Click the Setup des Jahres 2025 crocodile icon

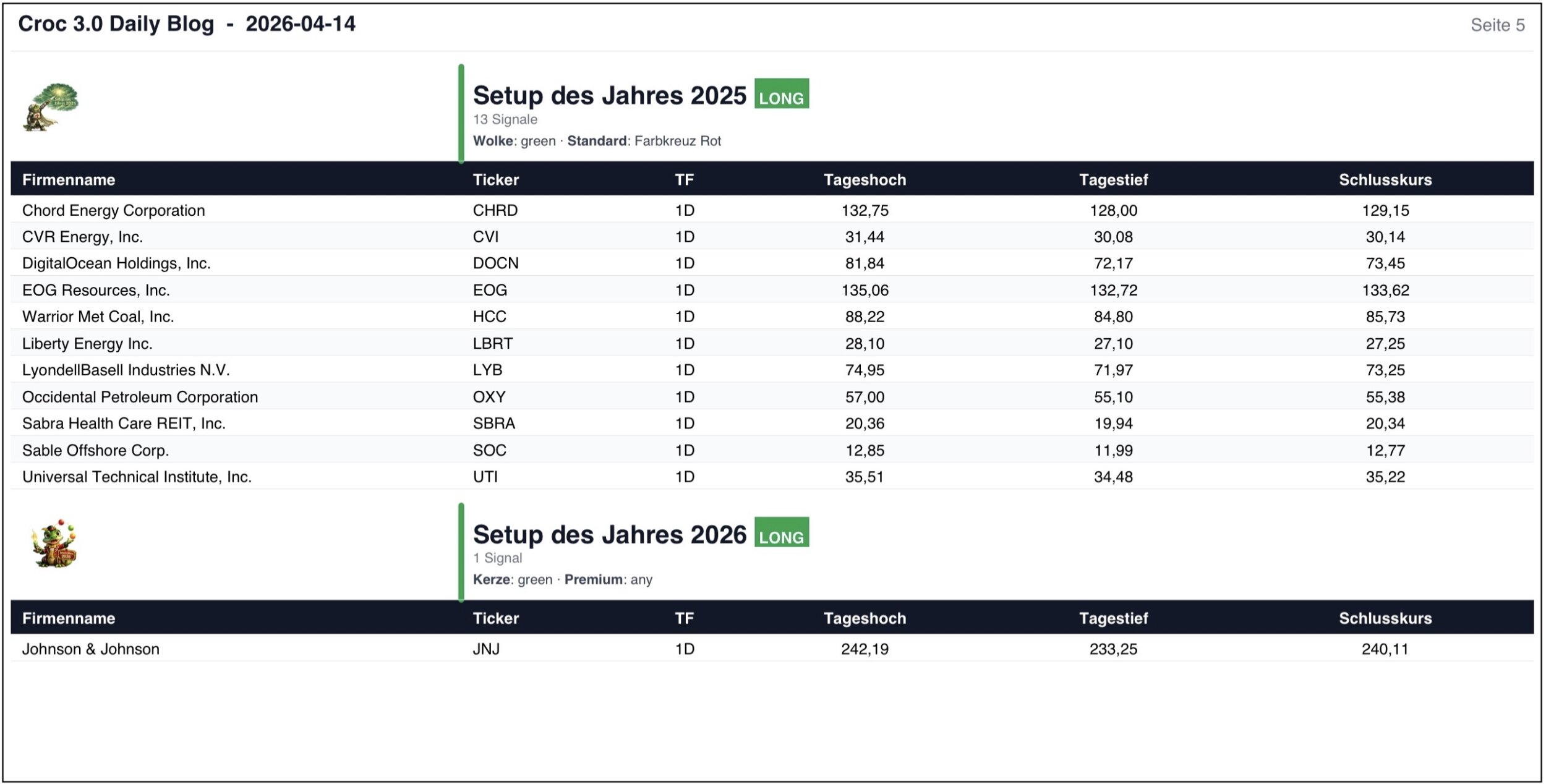pyautogui.click(x=51, y=107)
